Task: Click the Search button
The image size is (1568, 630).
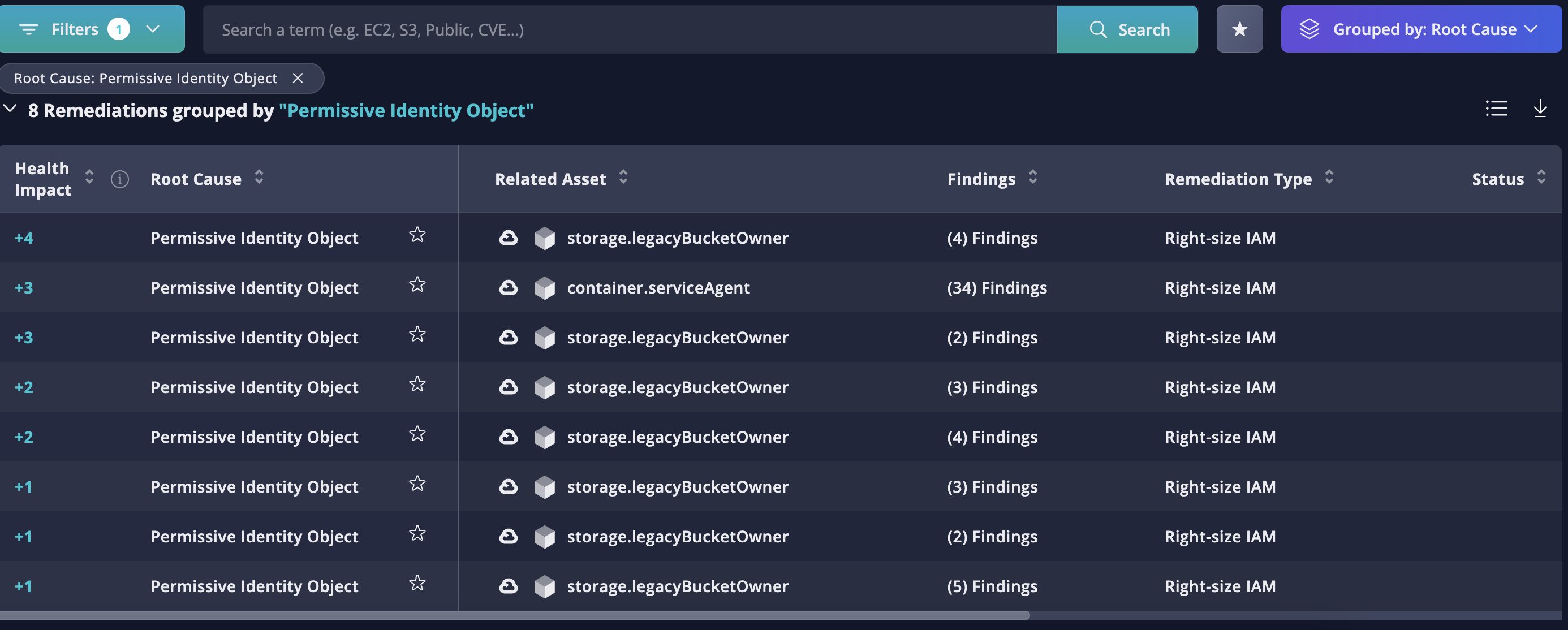Action: [1127, 29]
